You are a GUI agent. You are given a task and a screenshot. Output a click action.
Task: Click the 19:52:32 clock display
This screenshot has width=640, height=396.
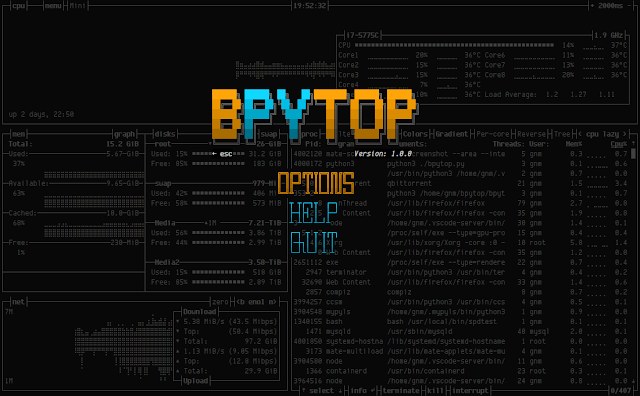(310, 6)
